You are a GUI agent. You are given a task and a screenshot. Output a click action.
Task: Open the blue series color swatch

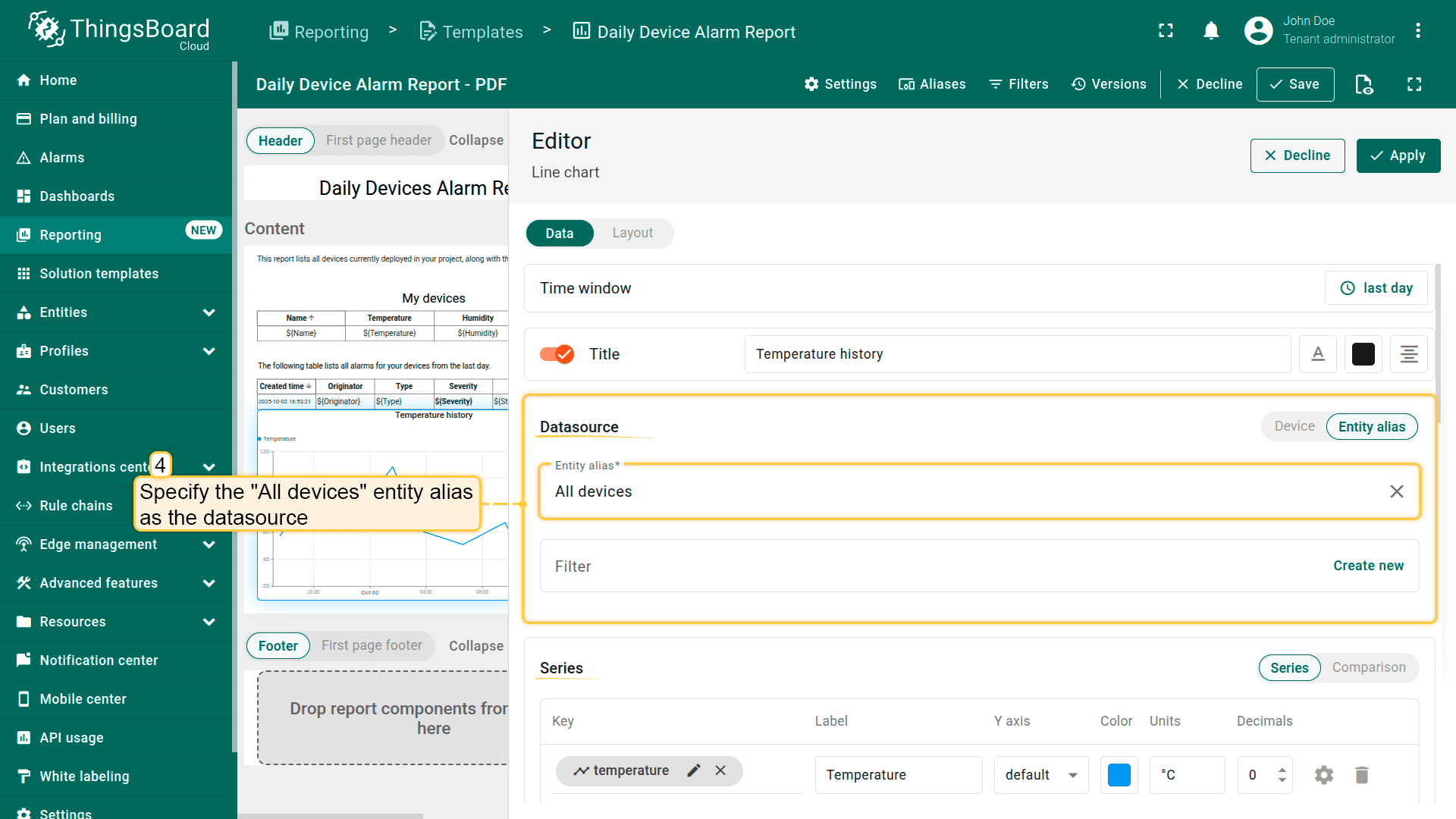tap(1119, 775)
